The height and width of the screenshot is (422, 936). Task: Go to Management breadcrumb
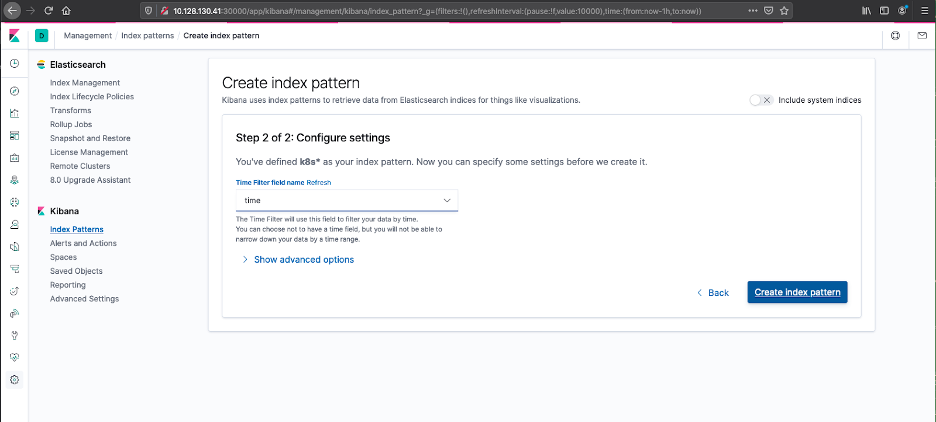(88, 36)
